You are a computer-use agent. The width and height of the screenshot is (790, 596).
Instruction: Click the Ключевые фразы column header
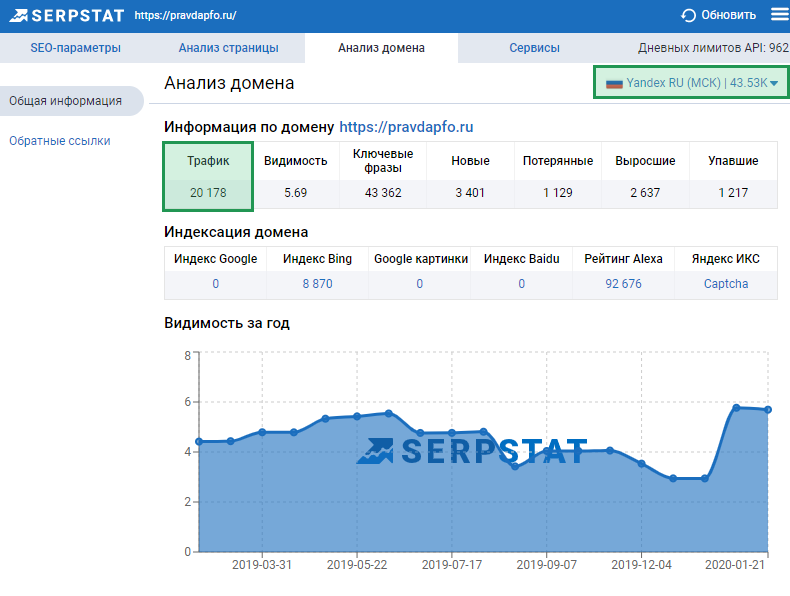tap(383, 161)
